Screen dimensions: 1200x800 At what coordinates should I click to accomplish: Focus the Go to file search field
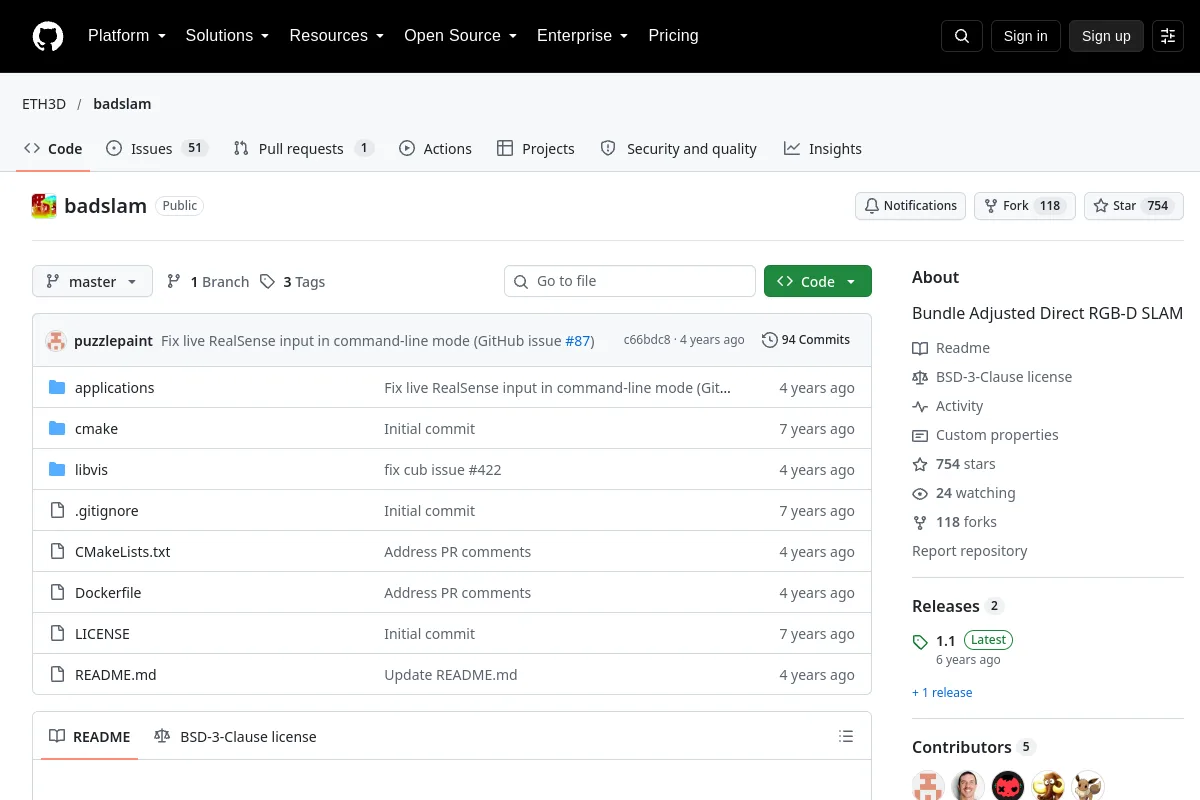pyautogui.click(x=630, y=281)
